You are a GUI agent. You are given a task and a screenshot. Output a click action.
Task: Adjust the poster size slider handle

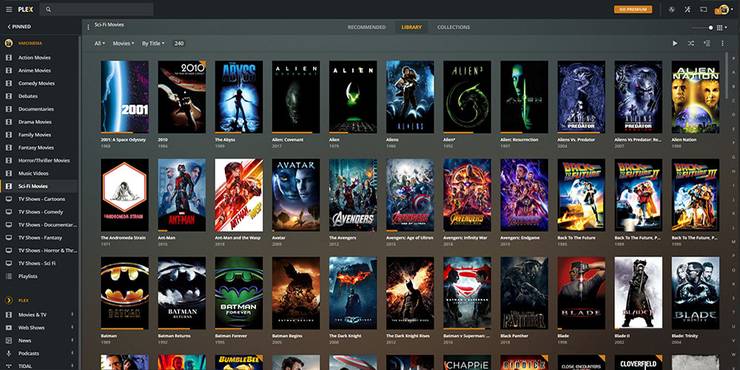(x=711, y=28)
